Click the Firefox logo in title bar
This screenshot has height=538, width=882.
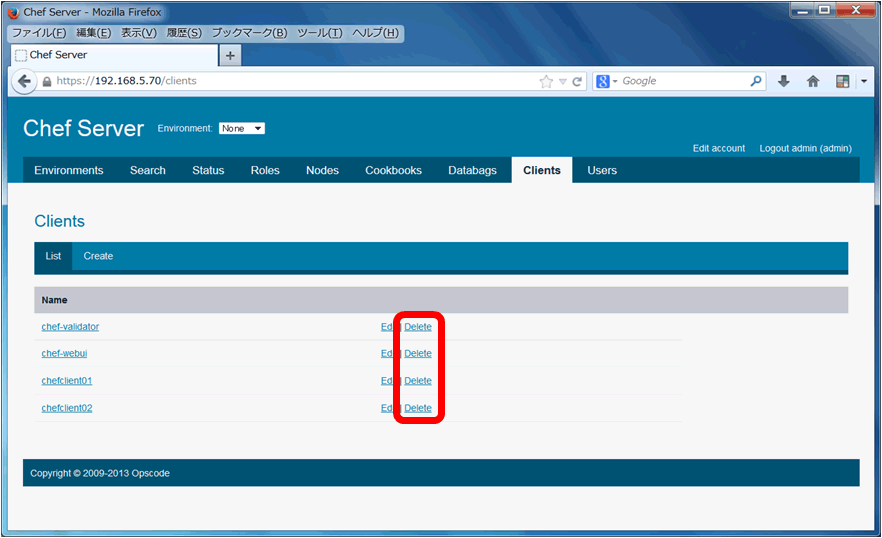tap(14, 12)
